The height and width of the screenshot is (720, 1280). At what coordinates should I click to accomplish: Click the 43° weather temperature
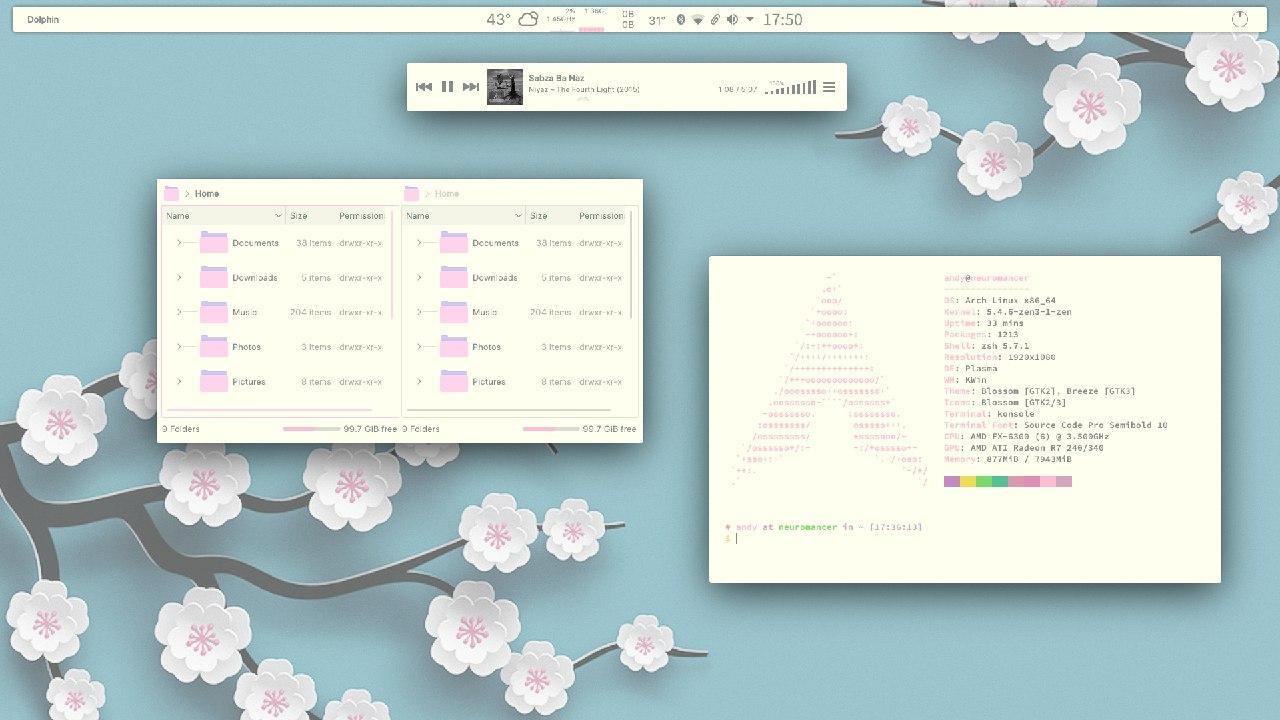coord(498,19)
